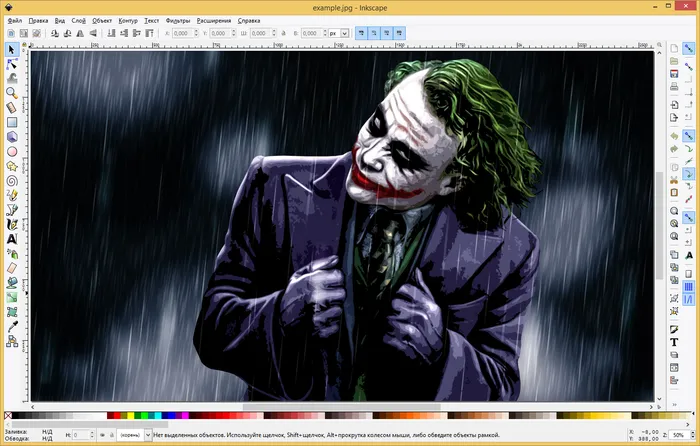Select the Ellipse circle tool
The width and height of the screenshot is (700, 446).
pos(12,151)
